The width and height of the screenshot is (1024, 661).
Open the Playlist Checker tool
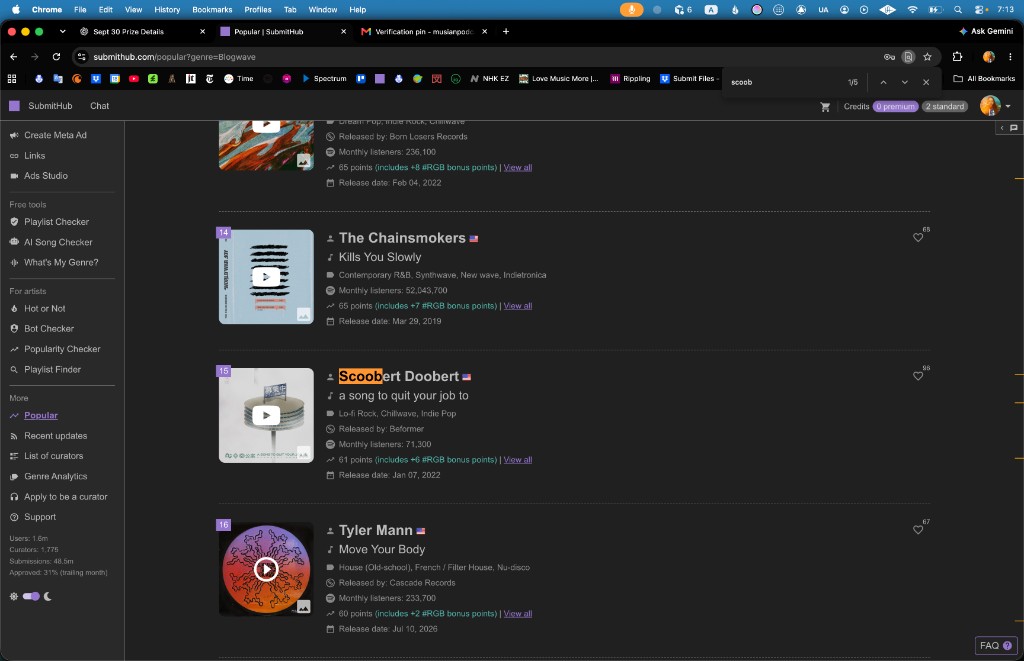[x=56, y=222]
